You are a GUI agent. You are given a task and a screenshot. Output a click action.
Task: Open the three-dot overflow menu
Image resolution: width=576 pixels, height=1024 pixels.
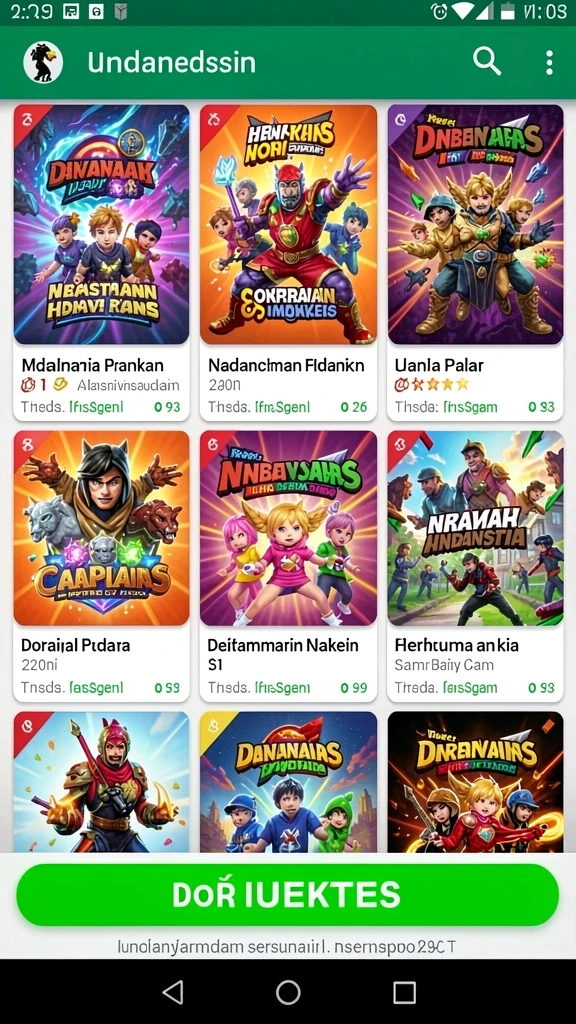[x=549, y=63]
